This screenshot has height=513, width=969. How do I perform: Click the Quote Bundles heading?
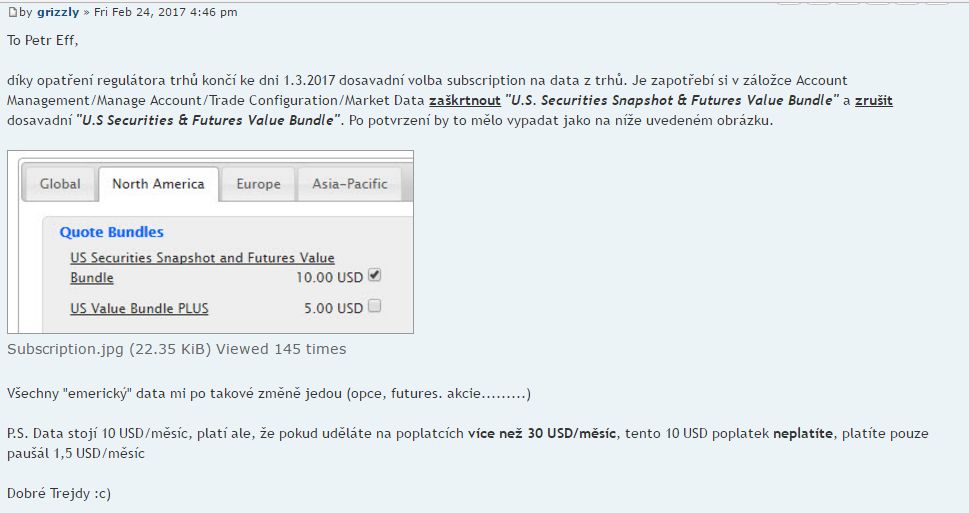pos(112,232)
